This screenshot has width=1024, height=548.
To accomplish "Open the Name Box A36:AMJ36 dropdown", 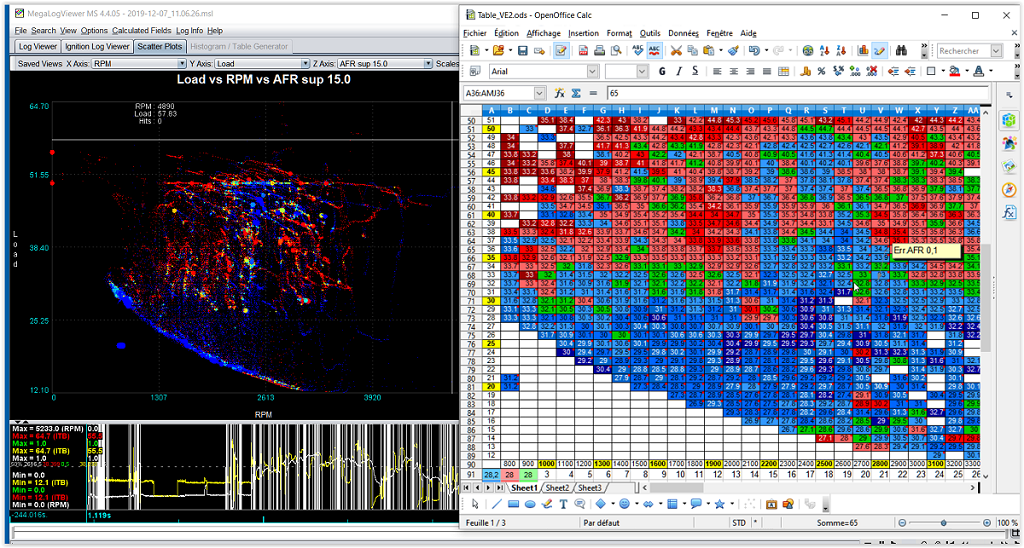I will [x=539, y=93].
